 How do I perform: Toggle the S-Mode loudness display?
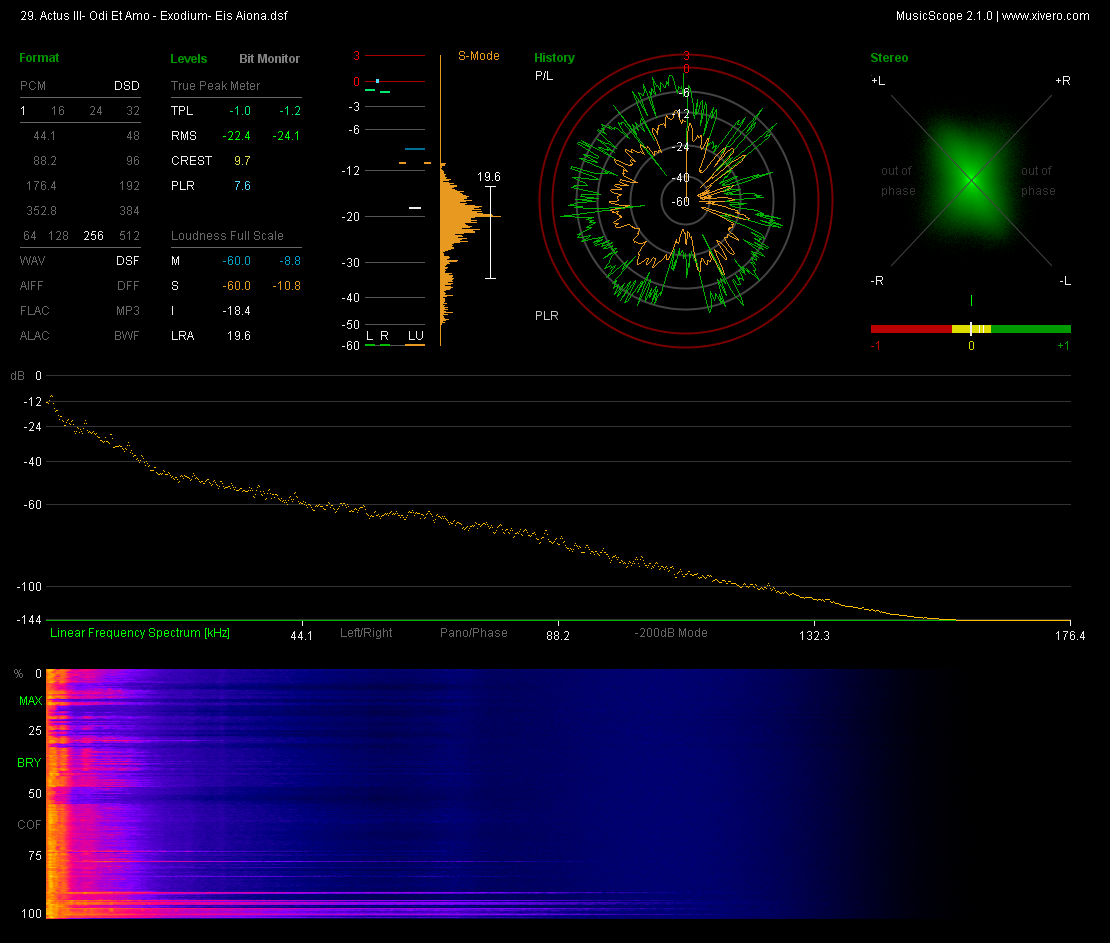pyautogui.click(x=478, y=56)
